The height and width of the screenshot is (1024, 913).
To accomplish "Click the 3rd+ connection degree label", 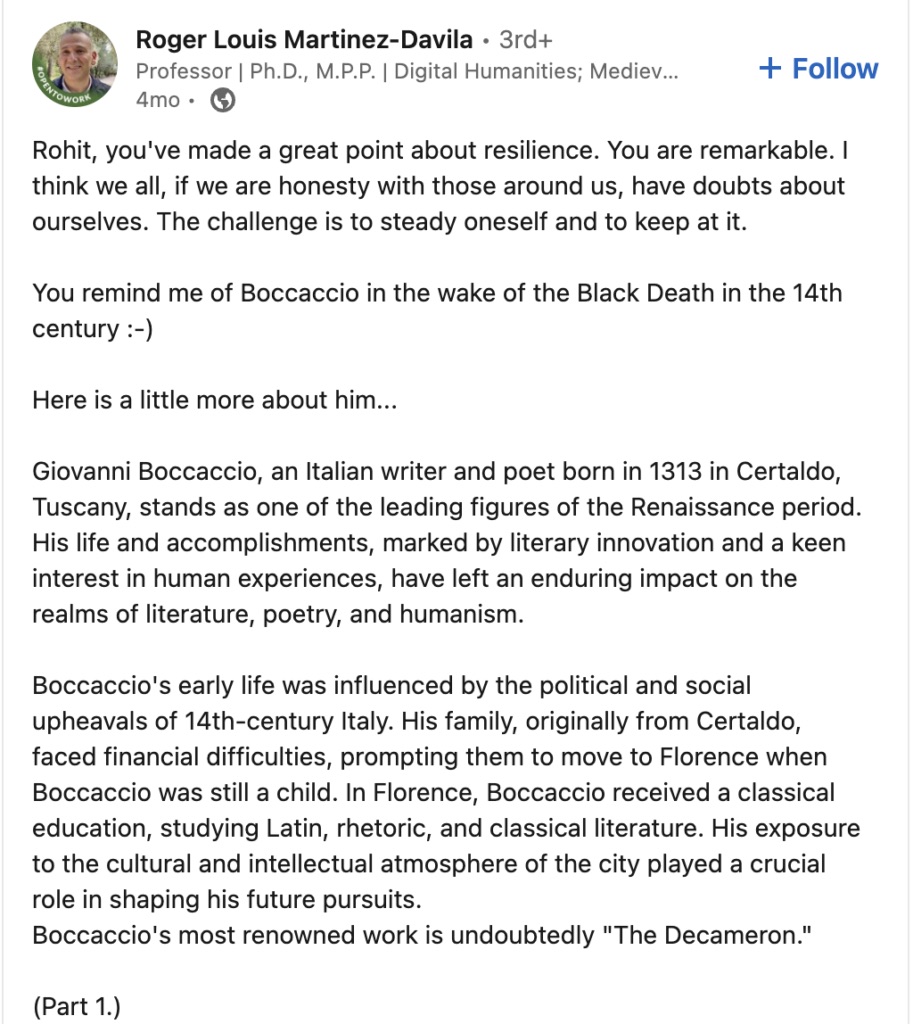I will coord(526,40).
